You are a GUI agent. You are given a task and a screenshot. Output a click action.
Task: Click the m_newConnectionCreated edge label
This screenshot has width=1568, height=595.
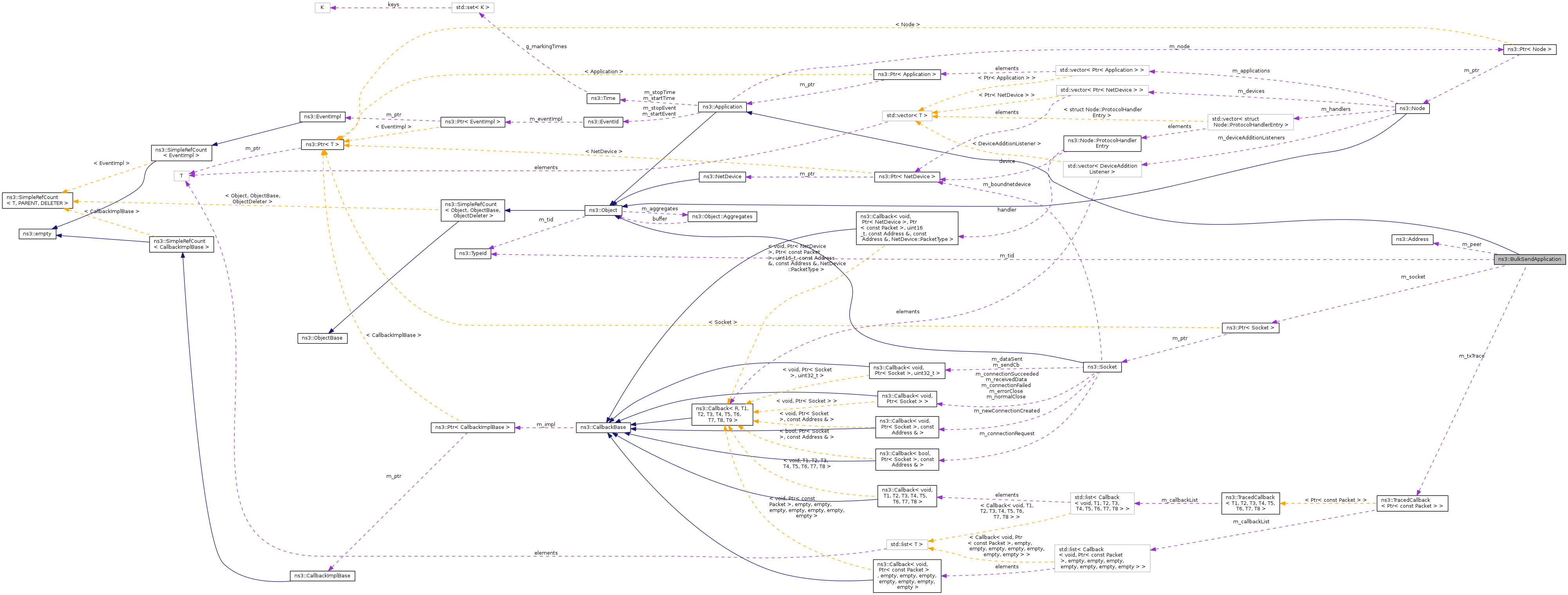click(x=1007, y=411)
